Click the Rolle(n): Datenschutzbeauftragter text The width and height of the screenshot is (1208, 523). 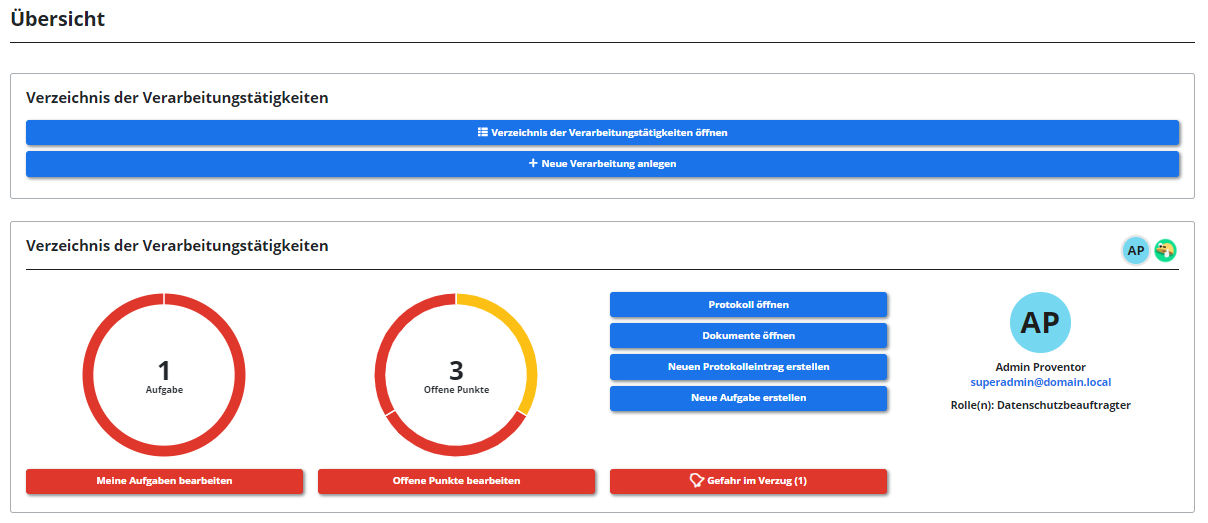point(1040,405)
